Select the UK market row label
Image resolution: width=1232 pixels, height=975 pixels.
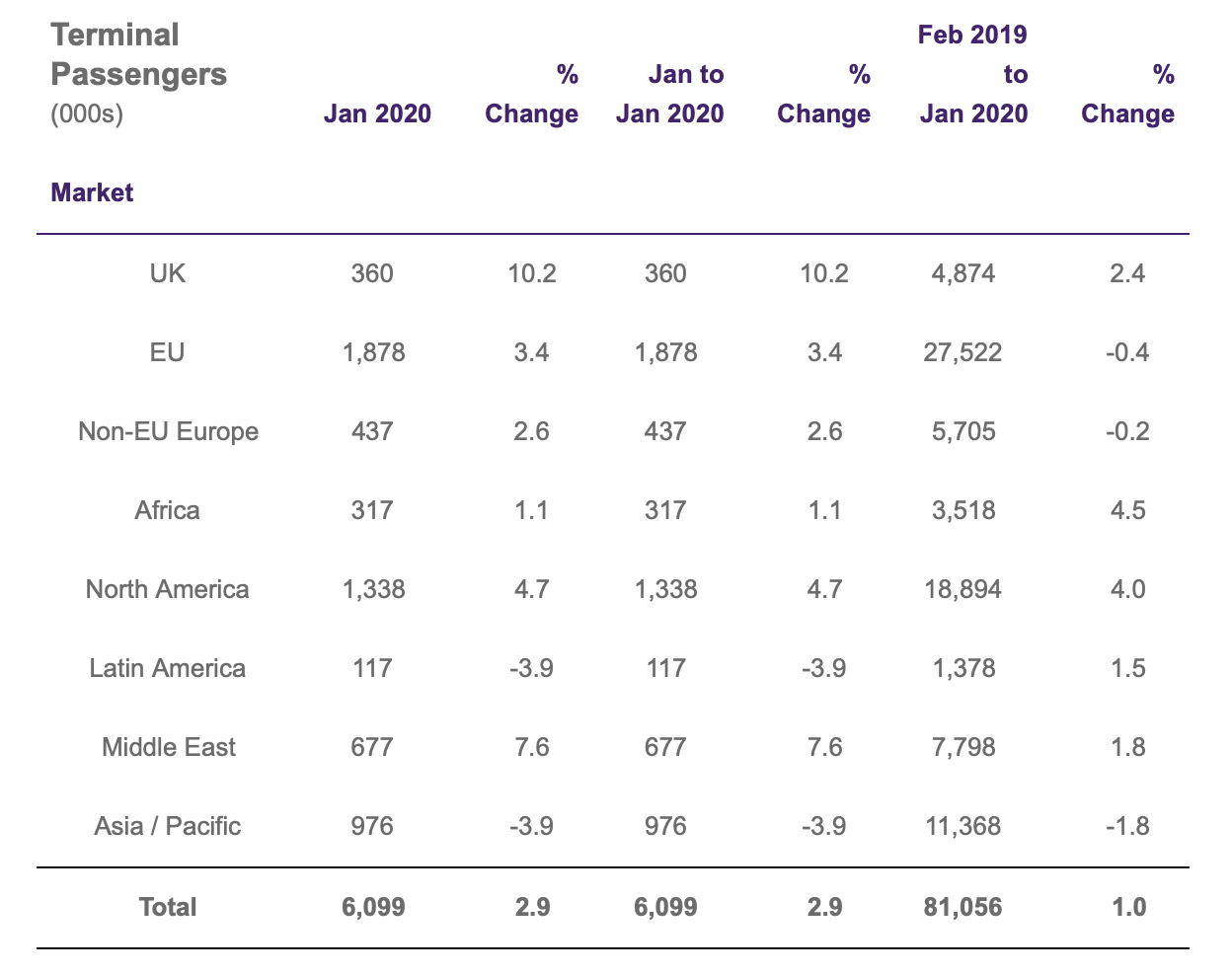click(168, 273)
